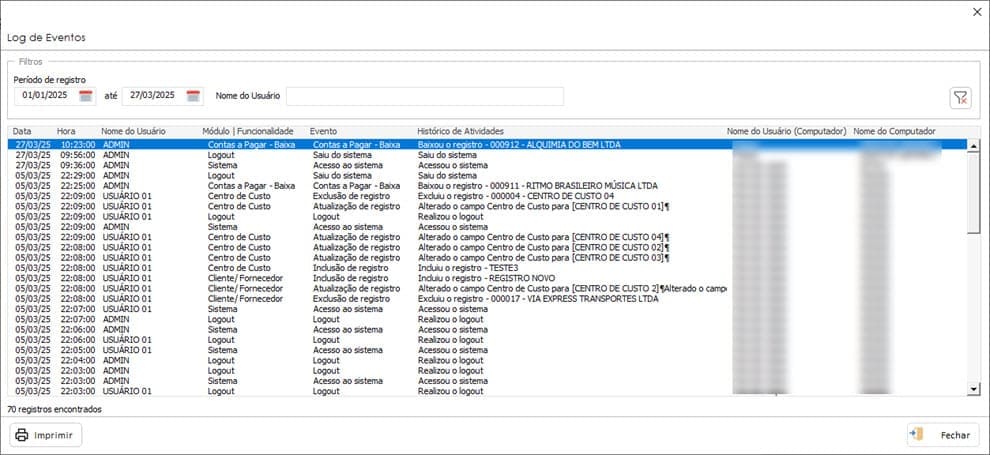Click the vertical scrollbar thumb
Image resolution: width=990 pixels, height=455 pixels.
[974, 192]
